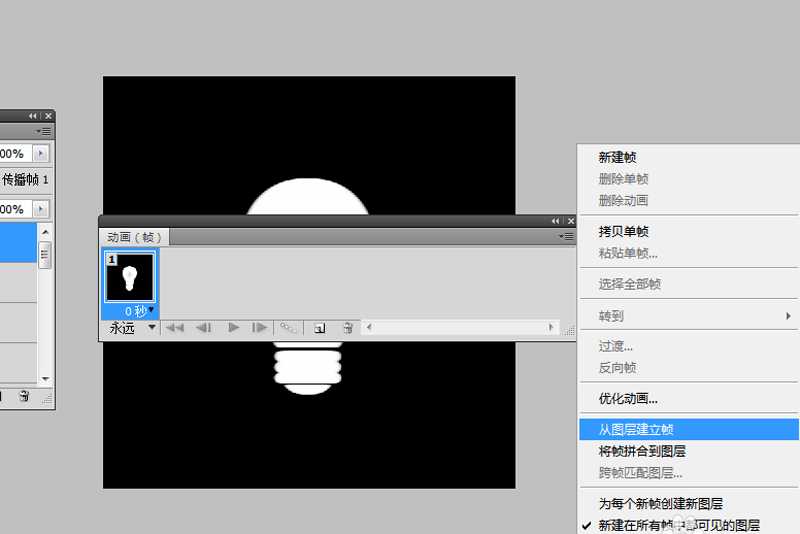Open the animation panel flyout menu icon
The height and width of the screenshot is (534, 800).
coord(568,237)
